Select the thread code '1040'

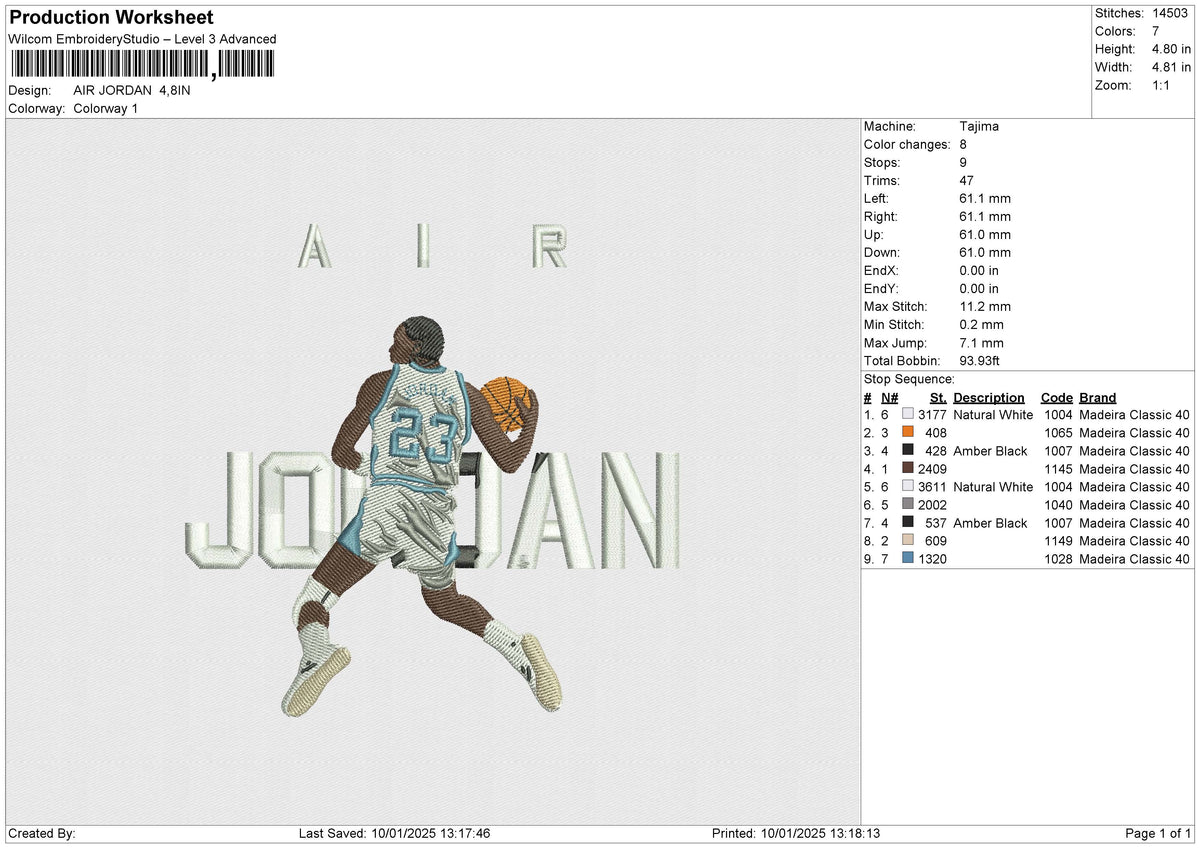pyautogui.click(x=1058, y=505)
